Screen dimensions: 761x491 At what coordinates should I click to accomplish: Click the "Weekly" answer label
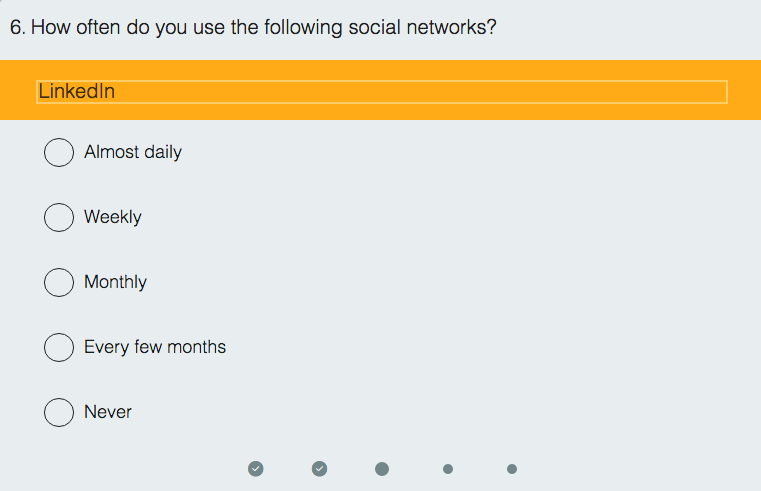coord(113,217)
